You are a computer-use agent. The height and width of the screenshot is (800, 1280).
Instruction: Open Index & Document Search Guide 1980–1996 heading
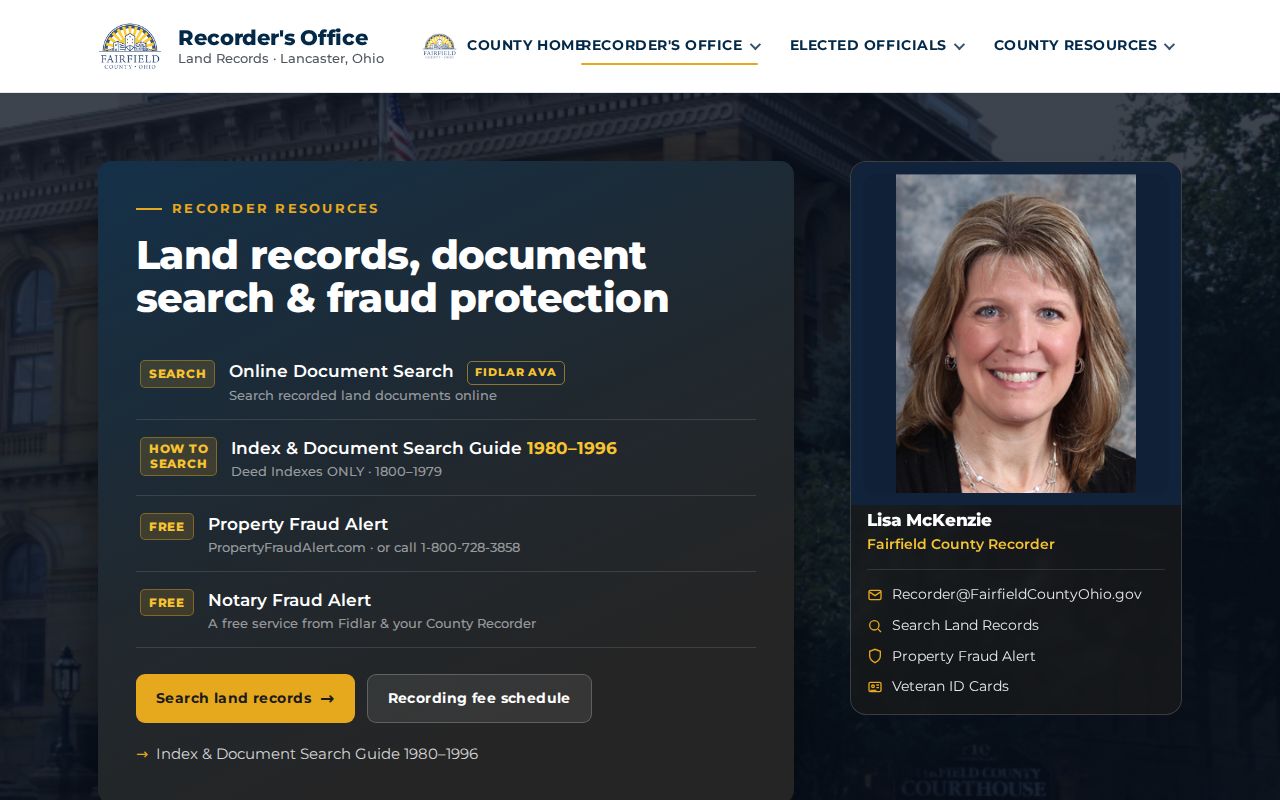[x=424, y=448]
